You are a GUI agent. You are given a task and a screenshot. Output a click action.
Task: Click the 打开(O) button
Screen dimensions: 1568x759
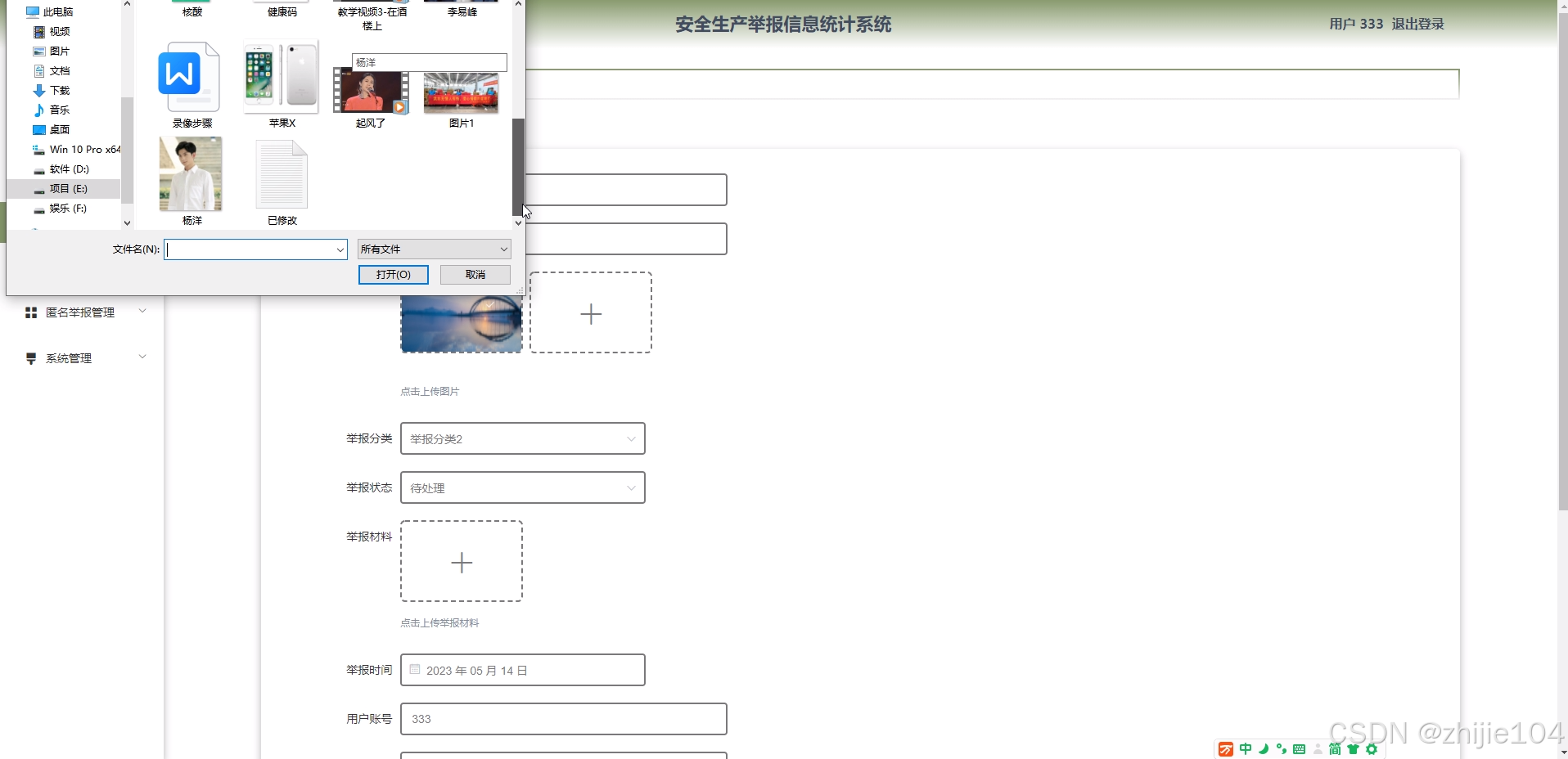pyautogui.click(x=394, y=275)
